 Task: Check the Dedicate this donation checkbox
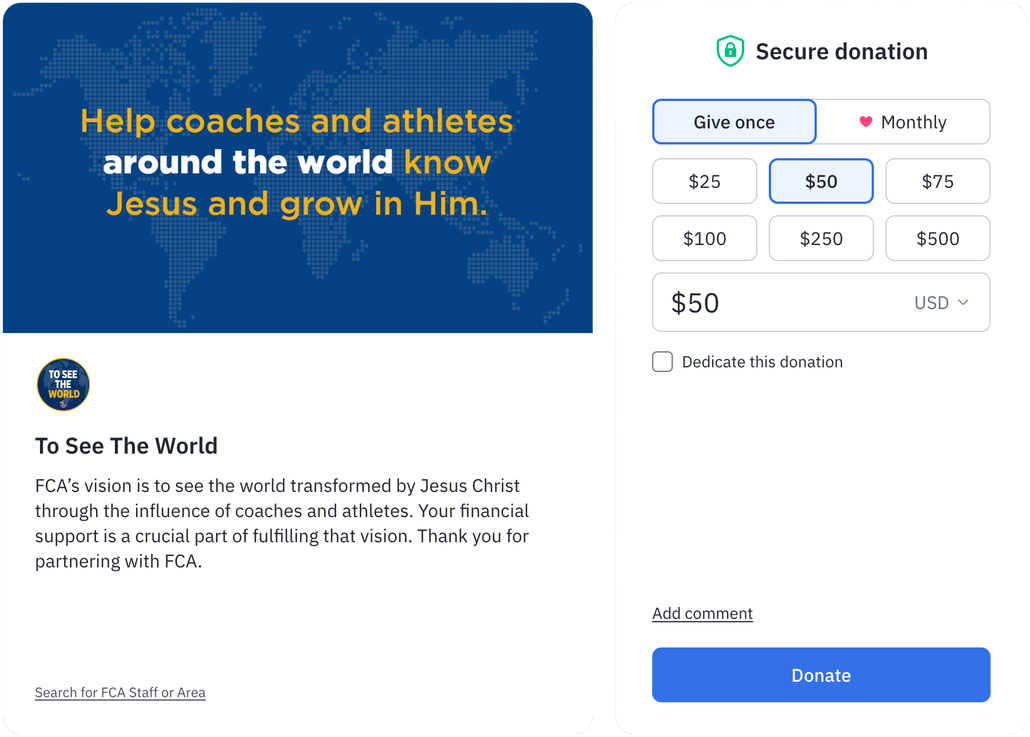[x=662, y=362]
